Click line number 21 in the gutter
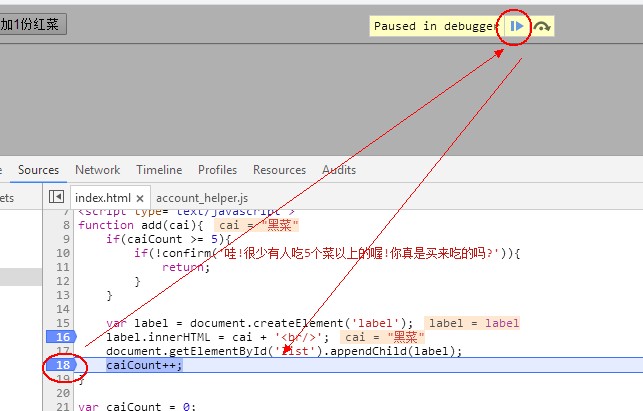643x411 pixels. click(63, 406)
